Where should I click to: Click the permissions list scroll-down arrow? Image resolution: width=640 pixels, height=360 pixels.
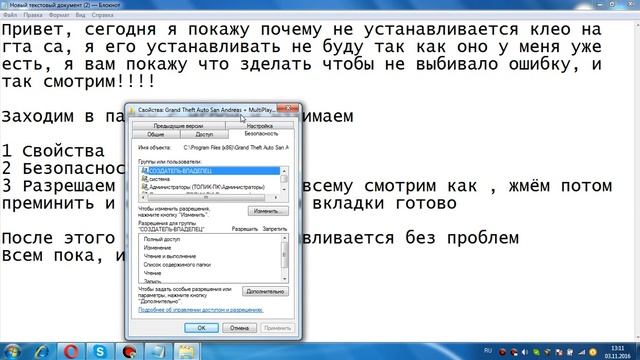(284, 279)
